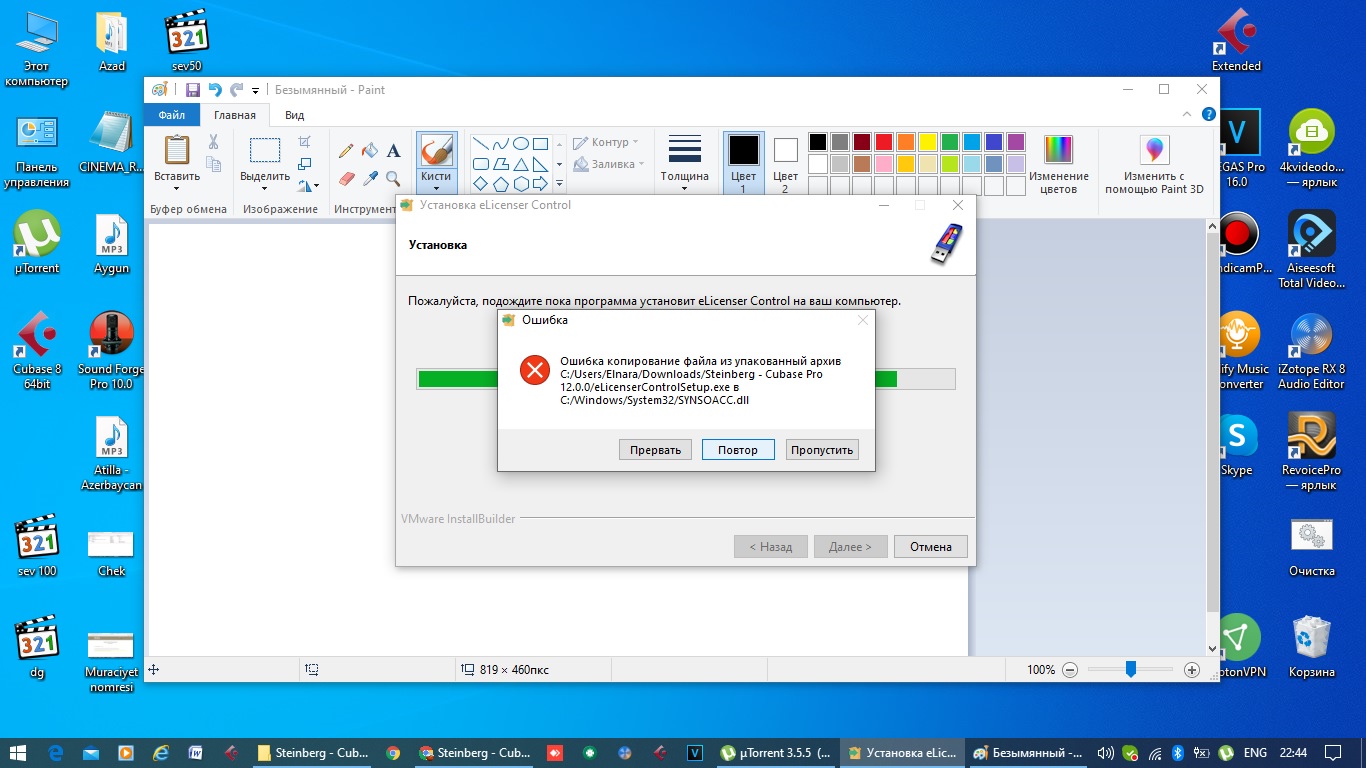
Task: Expand the Кисти brushes dropdown
Action: coord(436,187)
